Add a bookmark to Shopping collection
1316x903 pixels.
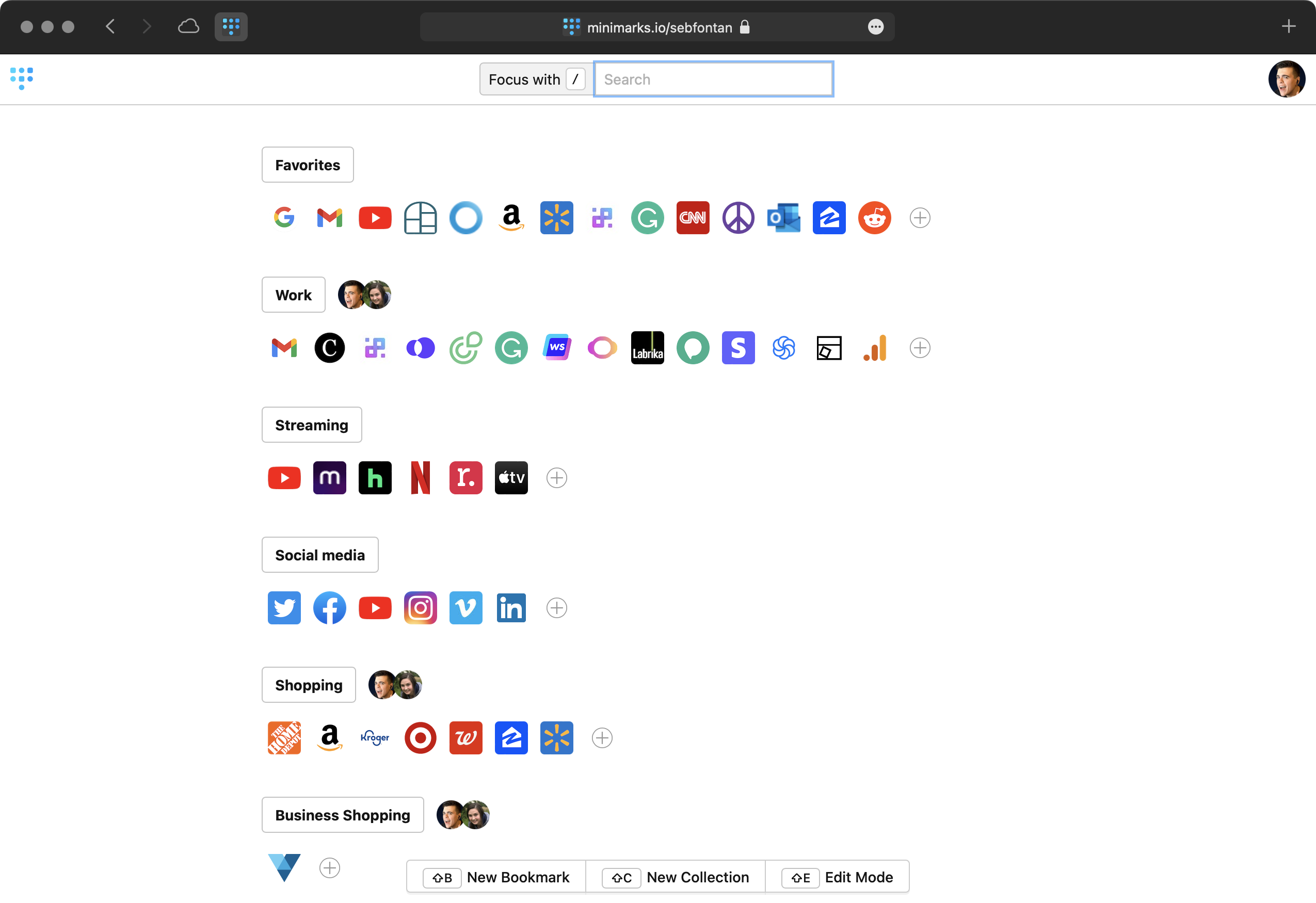pos(602,739)
